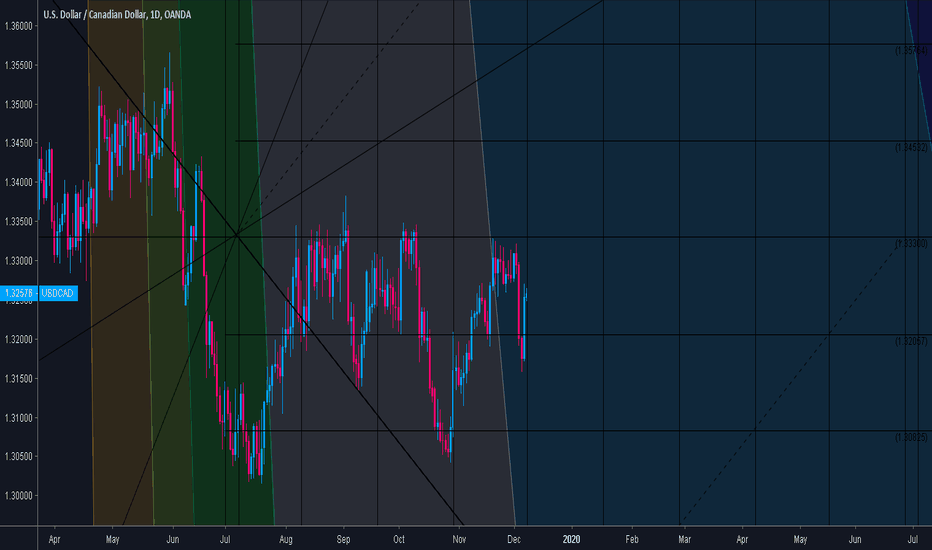Click the (1.34533) horizontal line label
Viewport: 932px width, 550px height.
pos(911,147)
